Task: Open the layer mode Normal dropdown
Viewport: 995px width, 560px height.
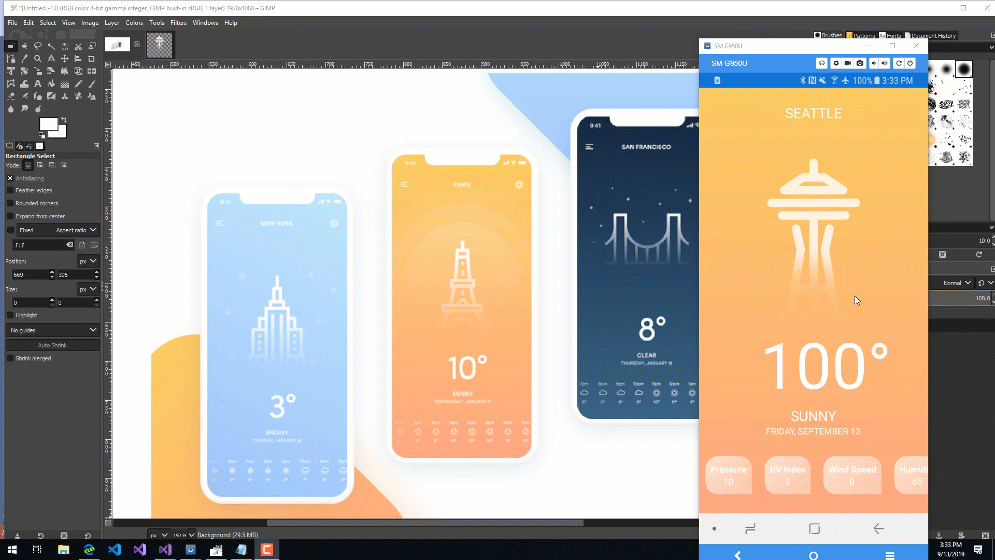Action: [x=956, y=283]
